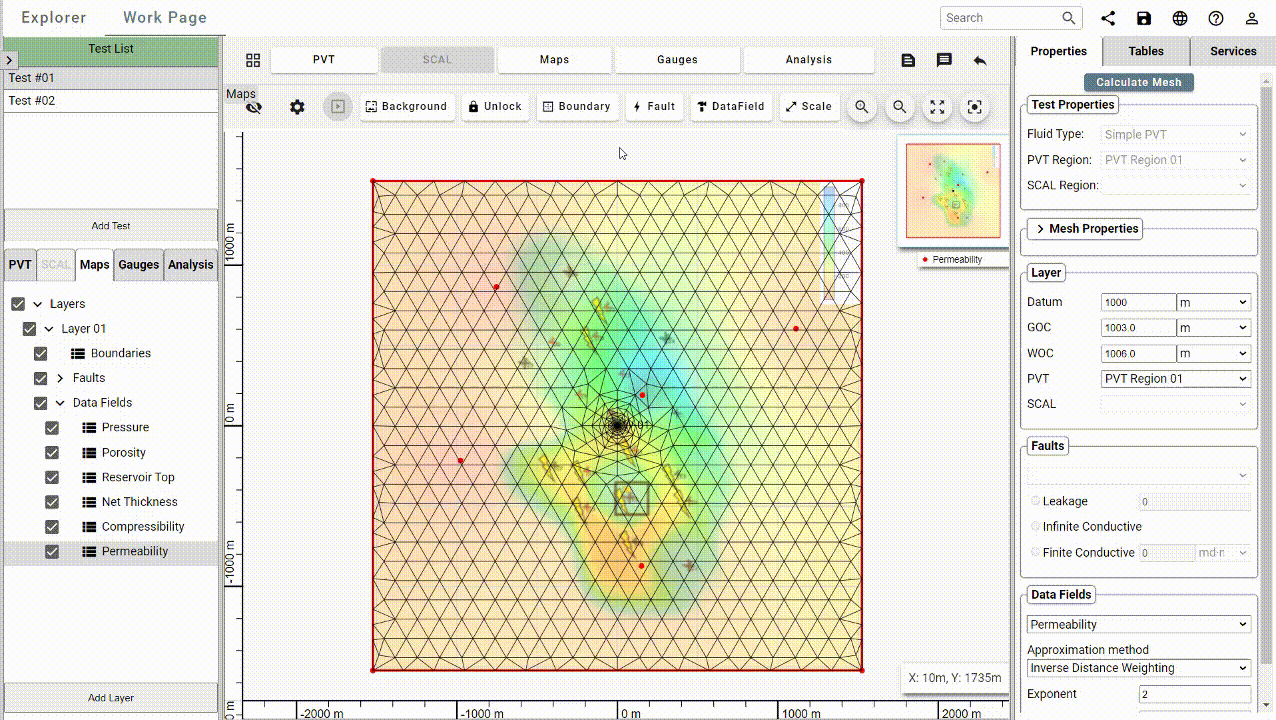Click the map overview thumbnail
Screen dimensions: 1276x720
point(953,190)
